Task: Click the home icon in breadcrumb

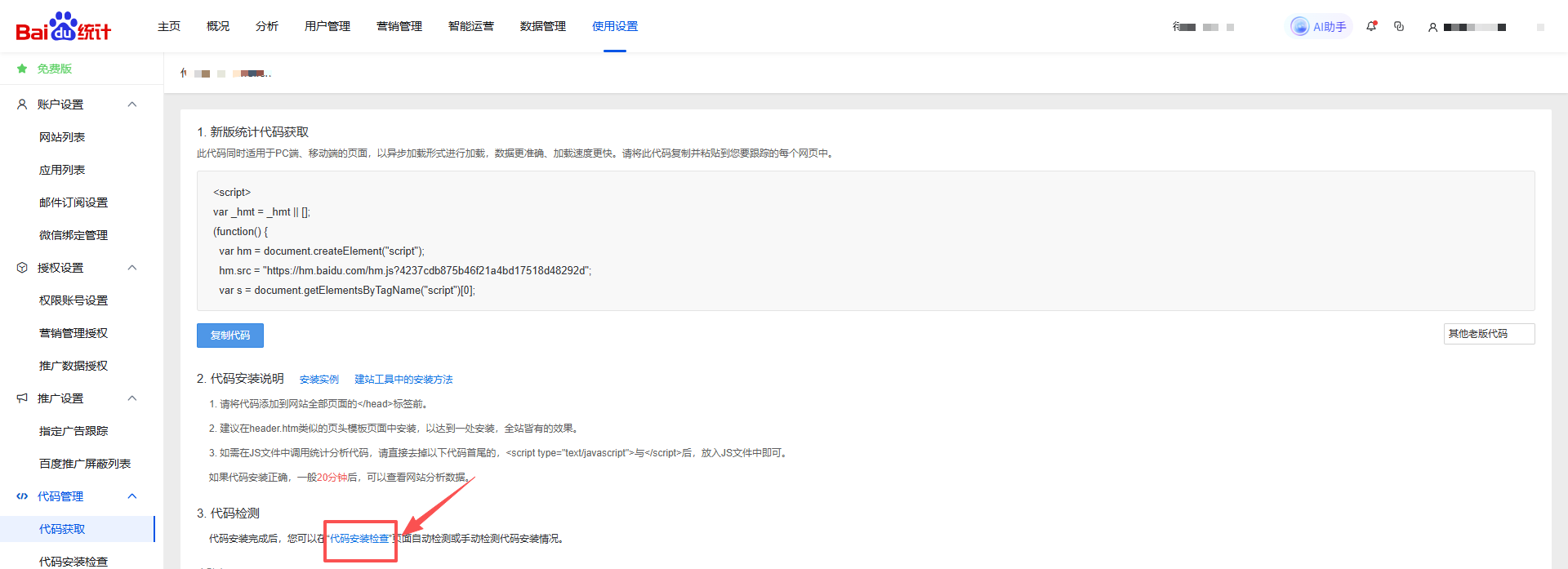Action: click(184, 73)
